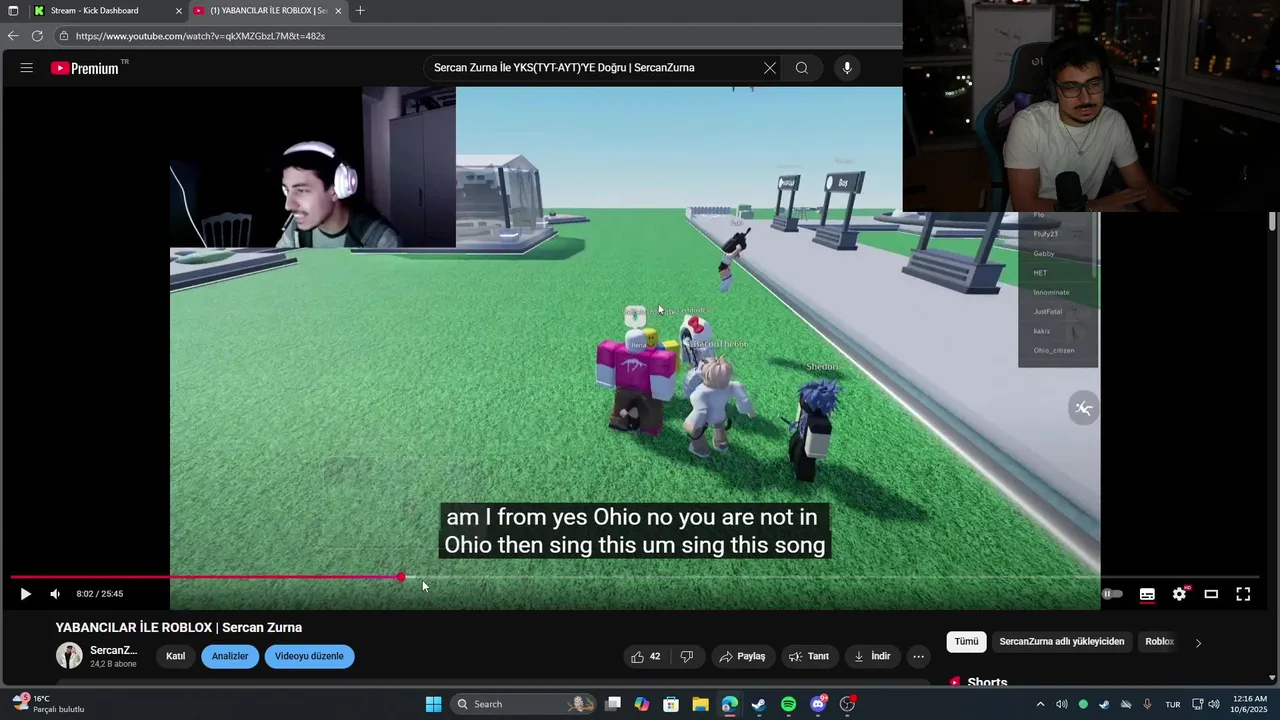Click SercanZ... channel name link
This screenshot has width=1280, height=720.
click(113, 650)
